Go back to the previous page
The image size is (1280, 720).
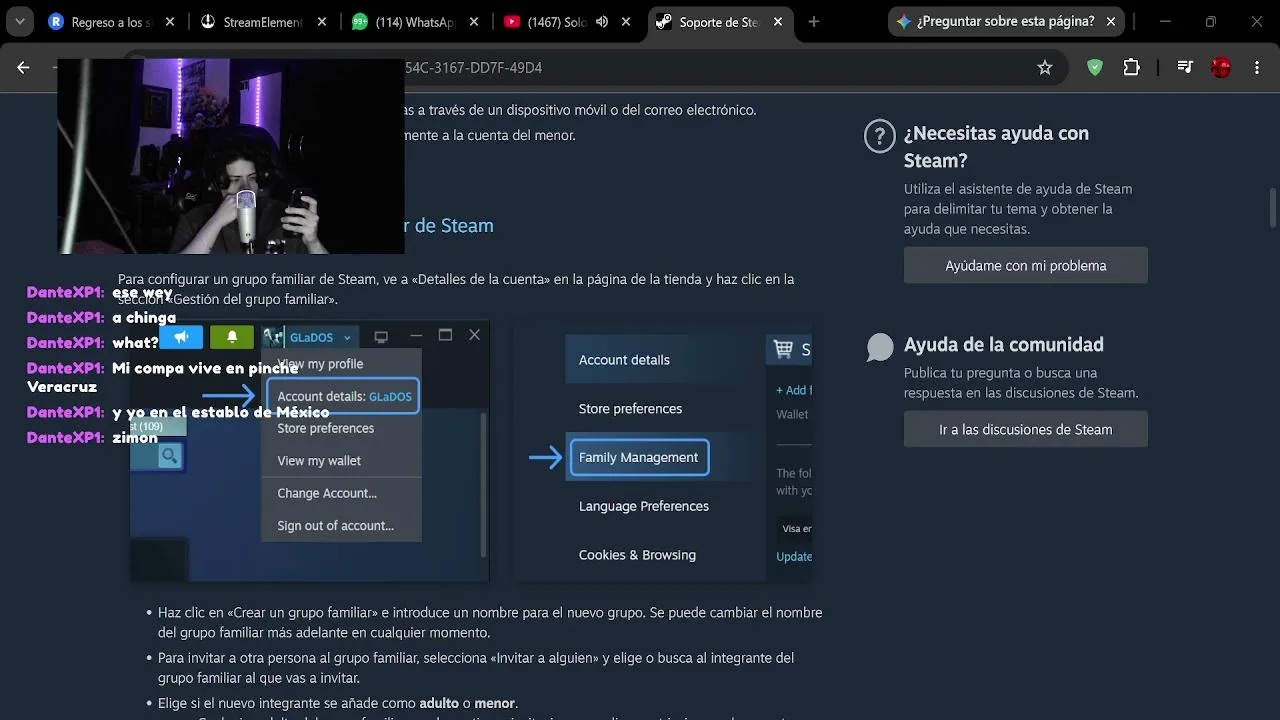pos(23,67)
